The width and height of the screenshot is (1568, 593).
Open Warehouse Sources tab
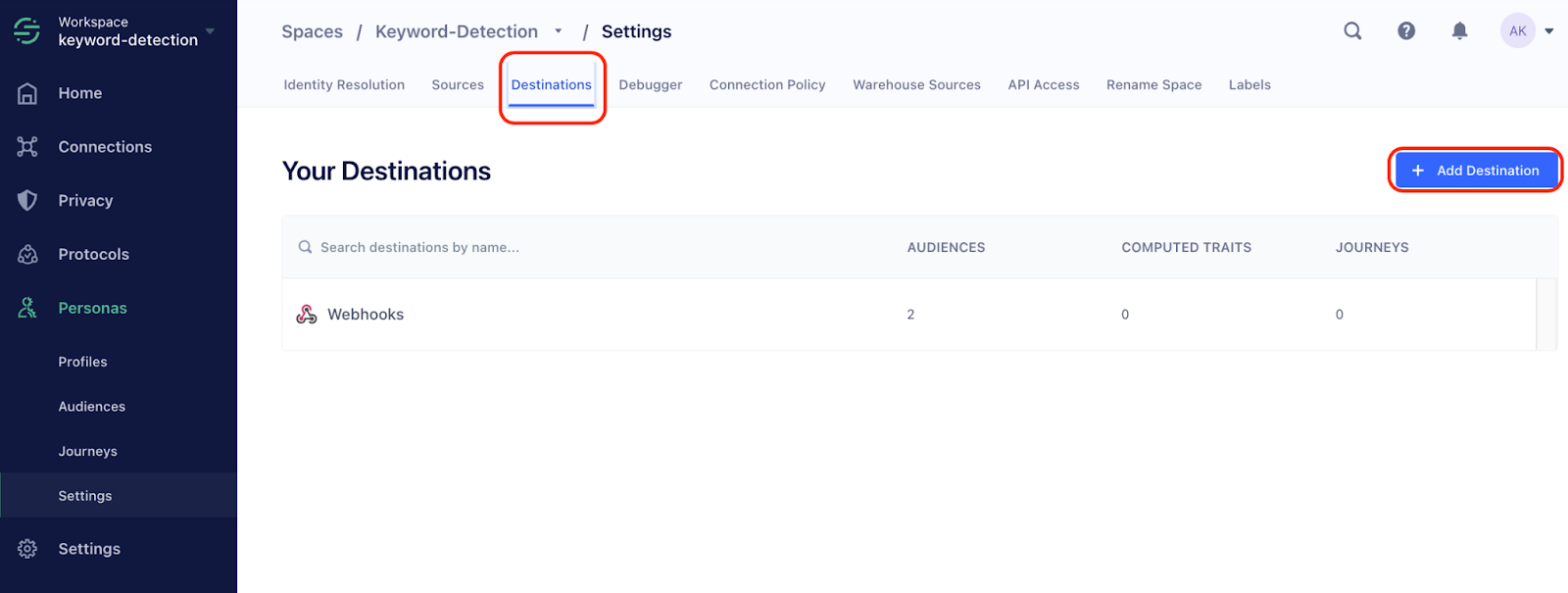tap(916, 85)
